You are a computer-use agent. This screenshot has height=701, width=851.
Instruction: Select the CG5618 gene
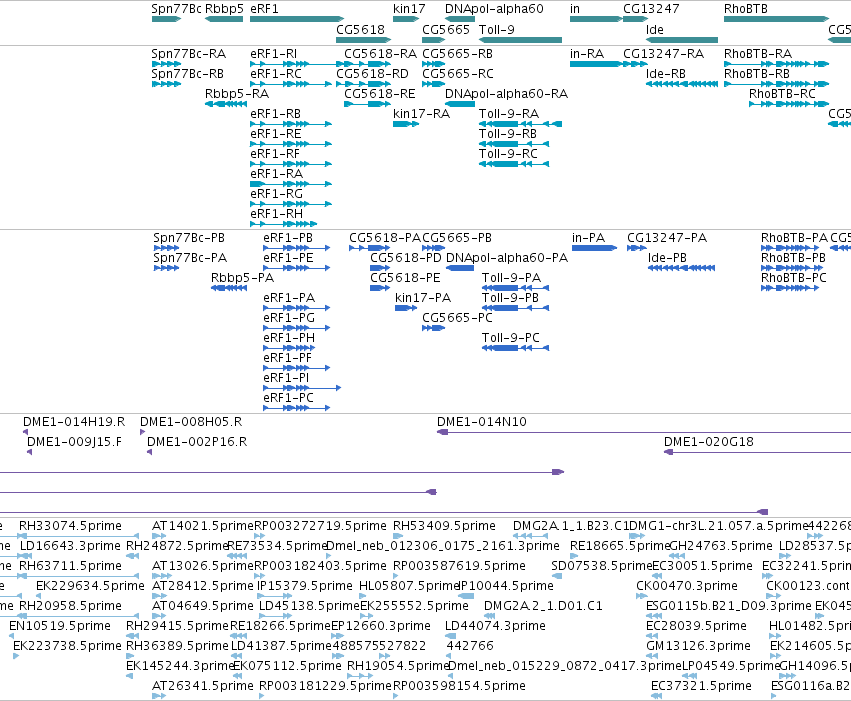pos(364,40)
